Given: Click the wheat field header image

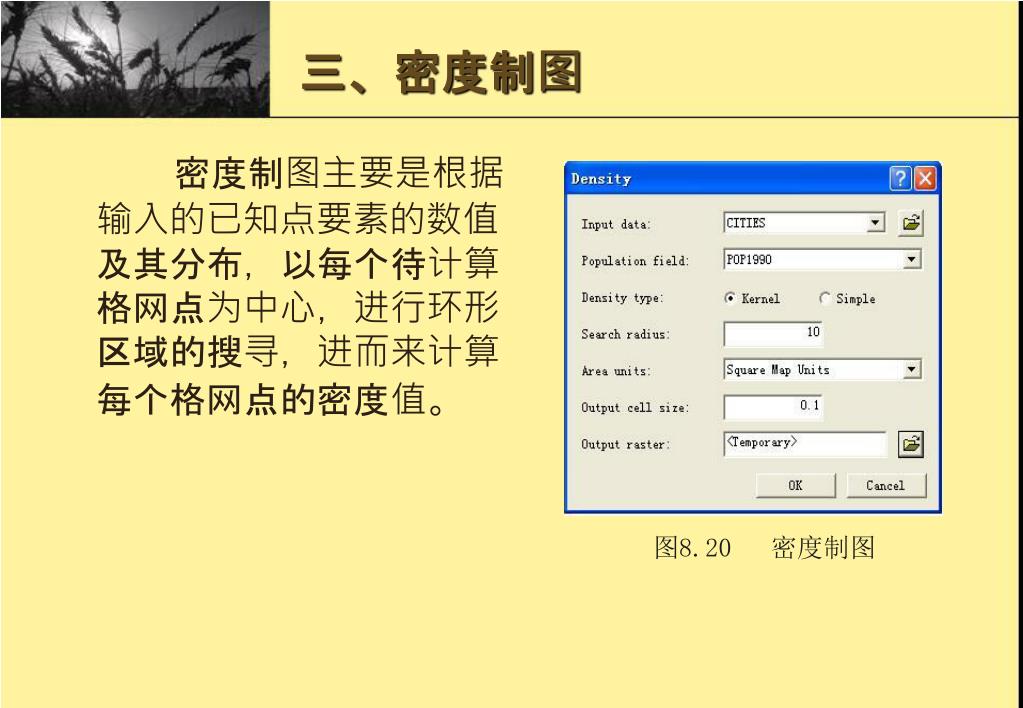Looking at the screenshot, I should [x=135, y=59].
